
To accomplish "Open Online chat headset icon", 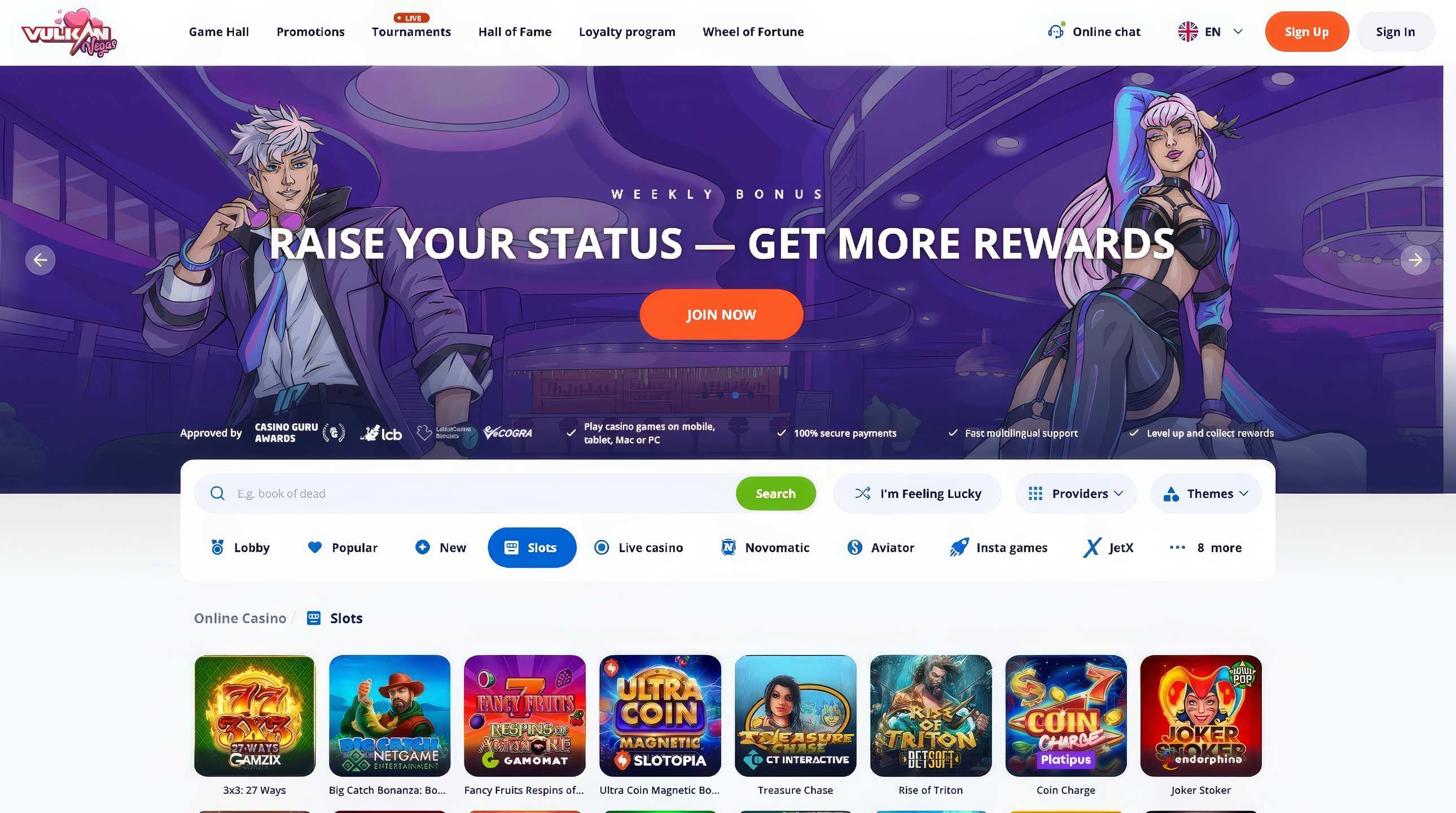I will pyautogui.click(x=1056, y=31).
